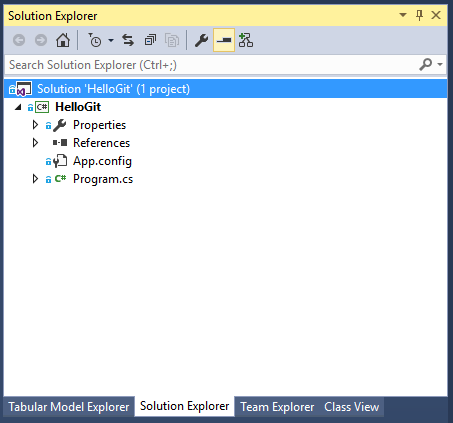
Task: Expand the Properties node
Action: pos(35,125)
